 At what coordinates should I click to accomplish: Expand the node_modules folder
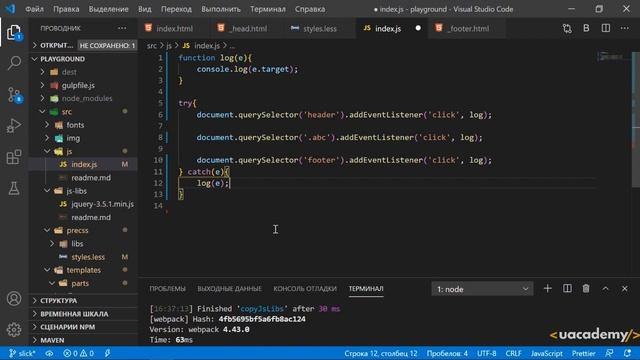click(x=87, y=98)
